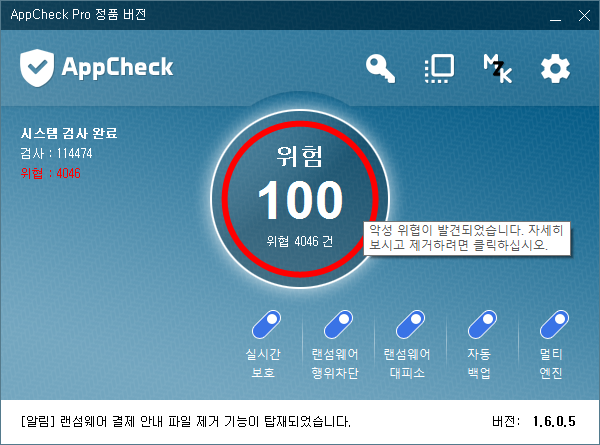Click the AppCheck shield logo
The image size is (600, 445).
(38, 68)
